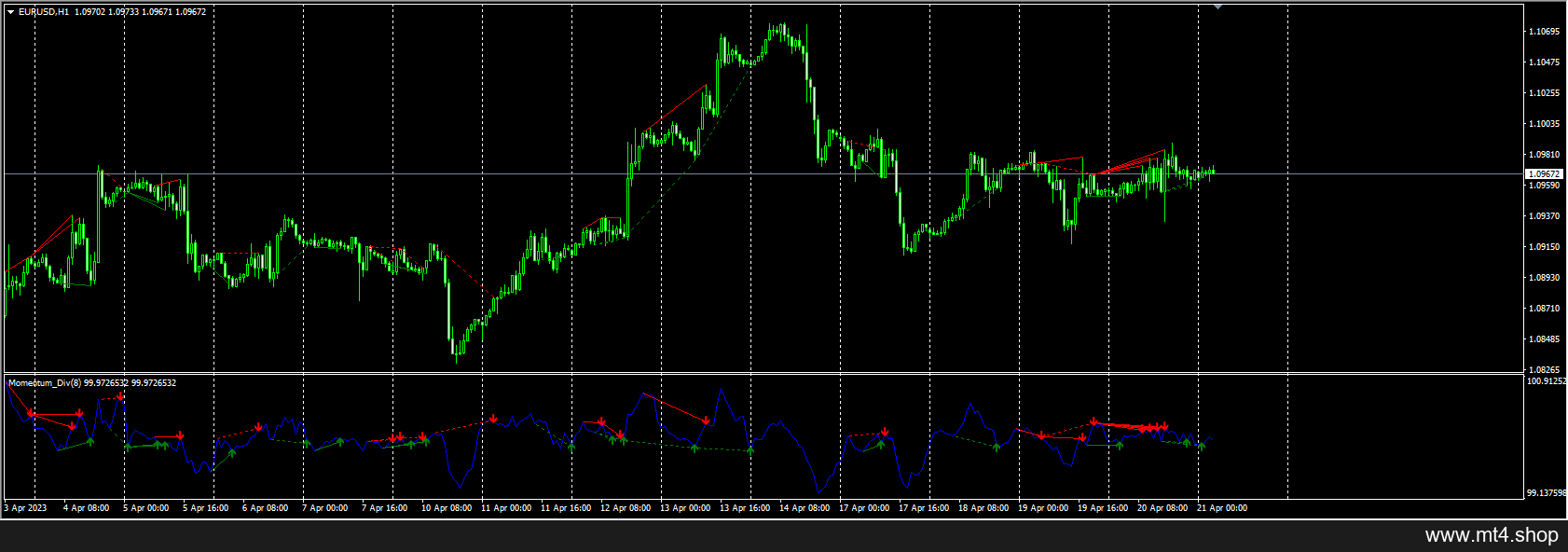Click time axis label 11 Apr 00:00
Screen dimensions: 1568x552
pos(506,508)
